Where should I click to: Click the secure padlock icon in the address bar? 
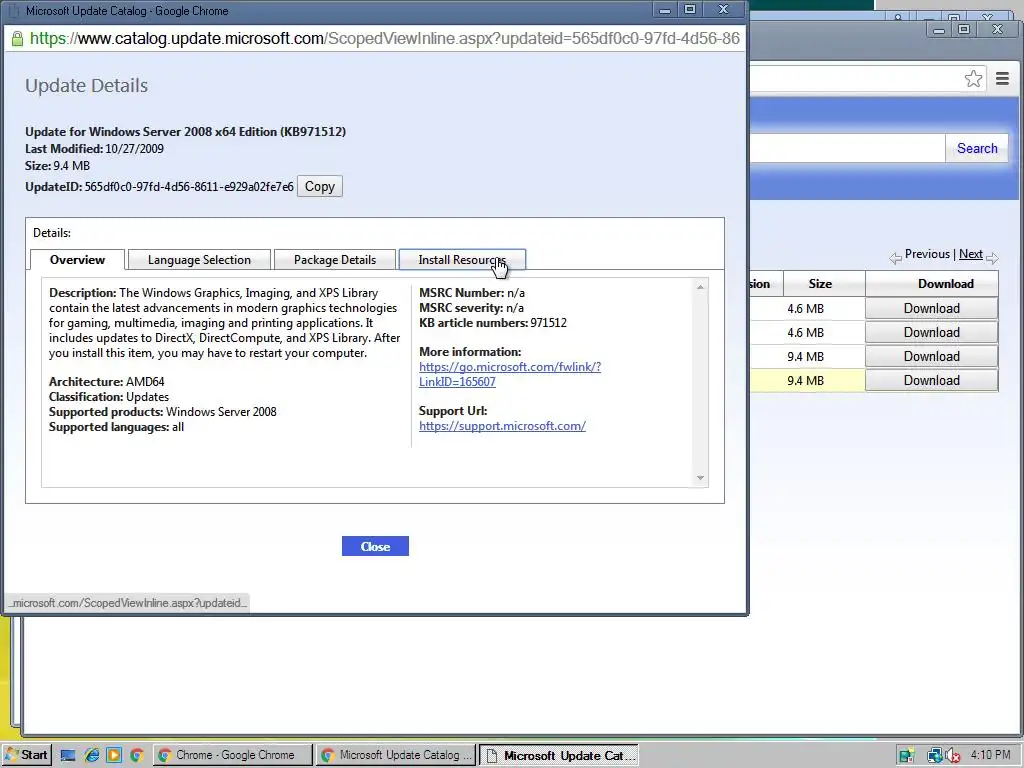(x=17, y=39)
